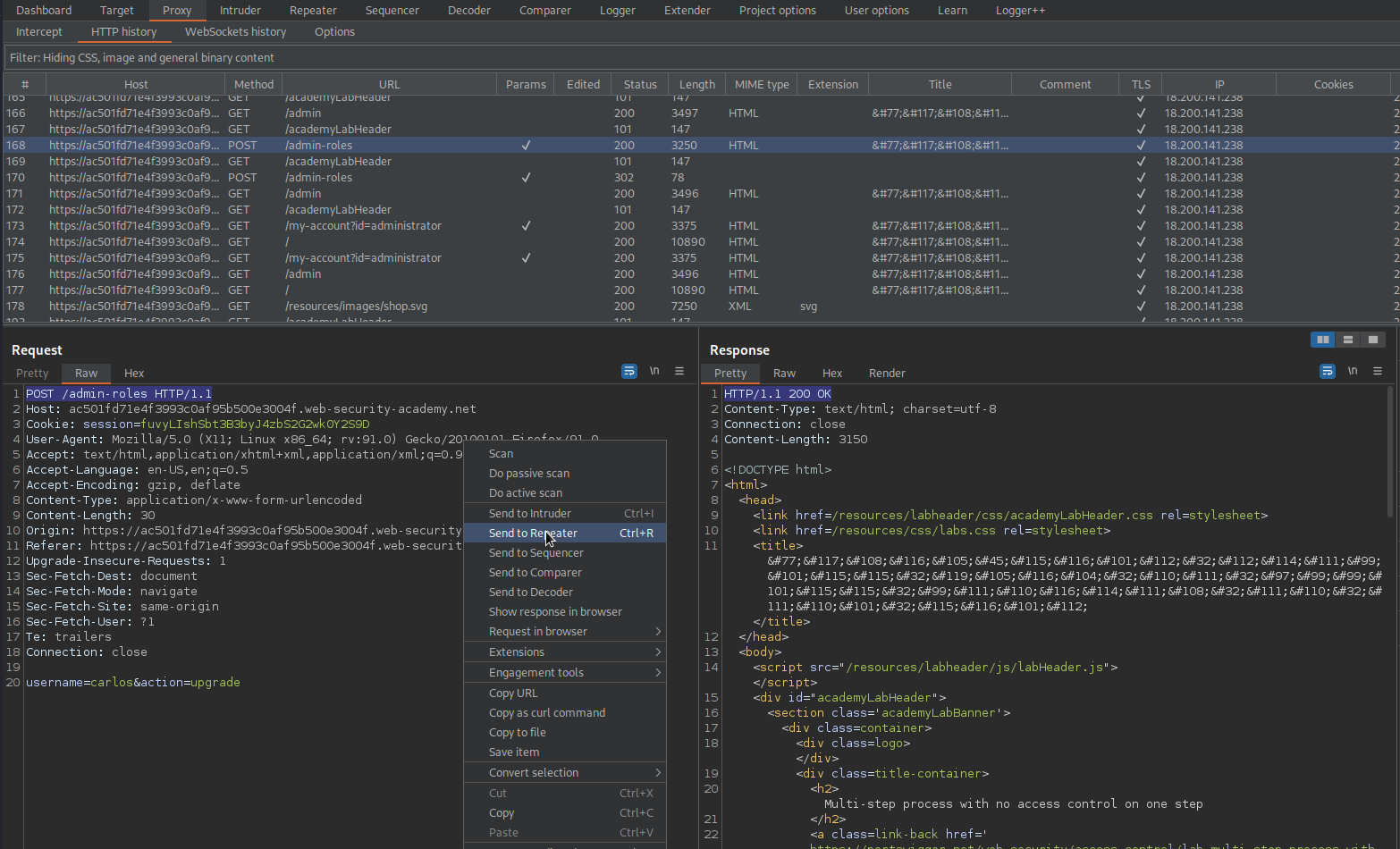This screenshot has height=849, width=1400.
Task: Select history row 173 /my-account?id=administrator
Action: (x=700, y=226)
